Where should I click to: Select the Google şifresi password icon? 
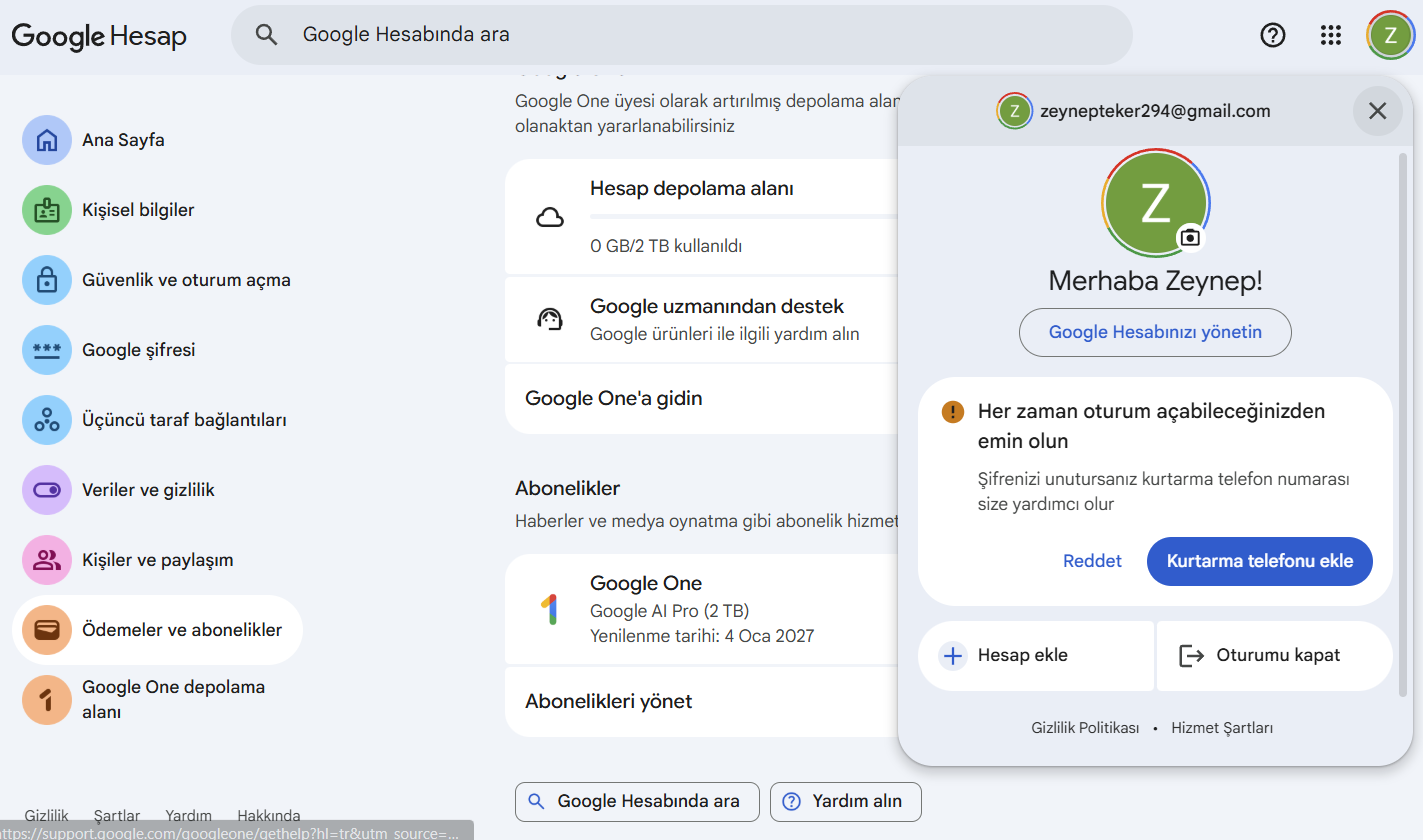click(x=47, y=350)
